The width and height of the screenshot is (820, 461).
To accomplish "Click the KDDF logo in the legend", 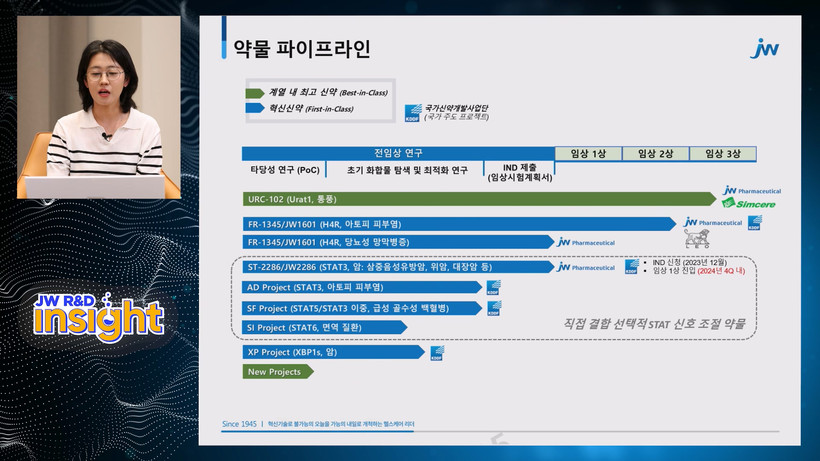I will (x=413, y=113).
